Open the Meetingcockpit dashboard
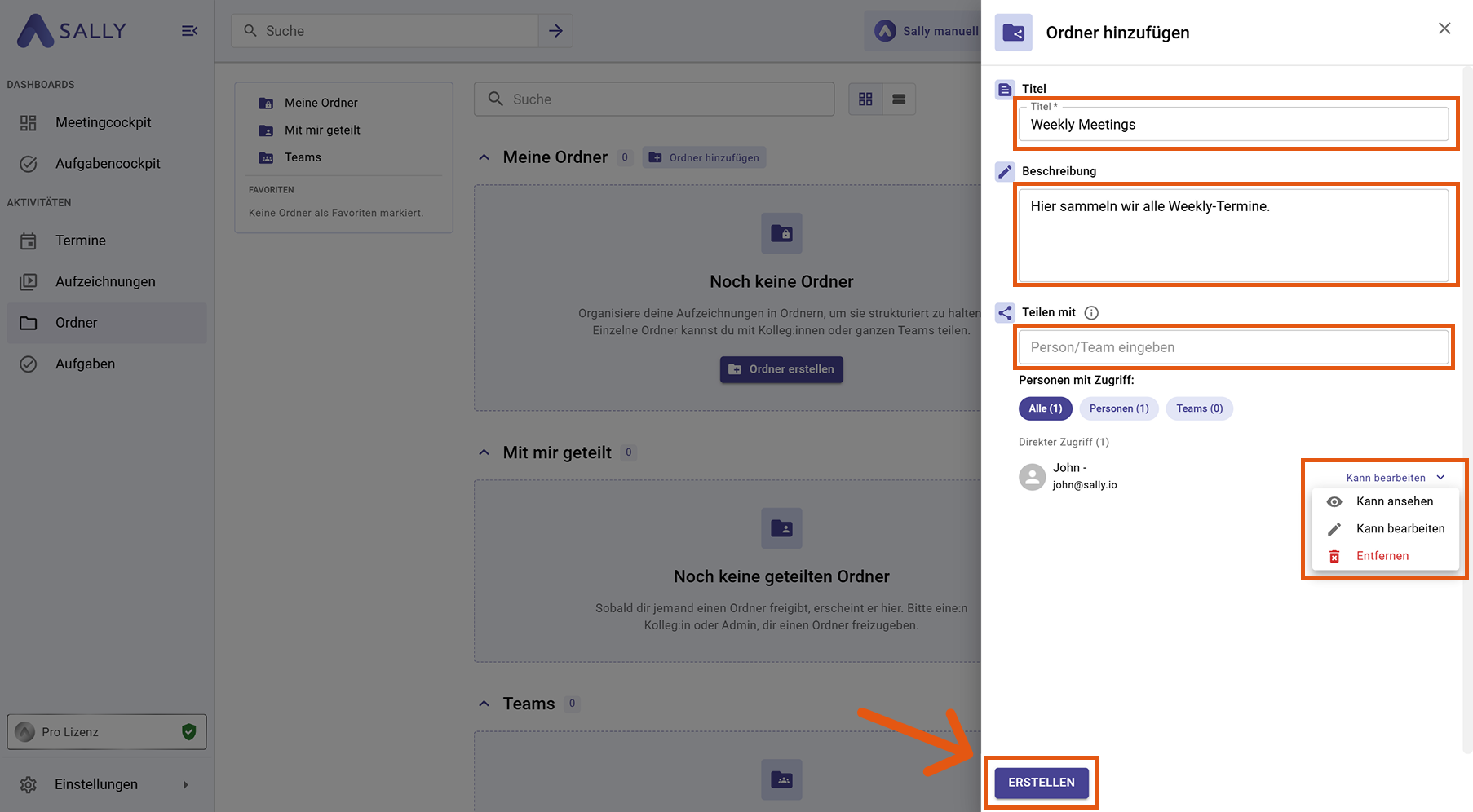The height and width of the screenshot is (812, 1473). [104, 122]
